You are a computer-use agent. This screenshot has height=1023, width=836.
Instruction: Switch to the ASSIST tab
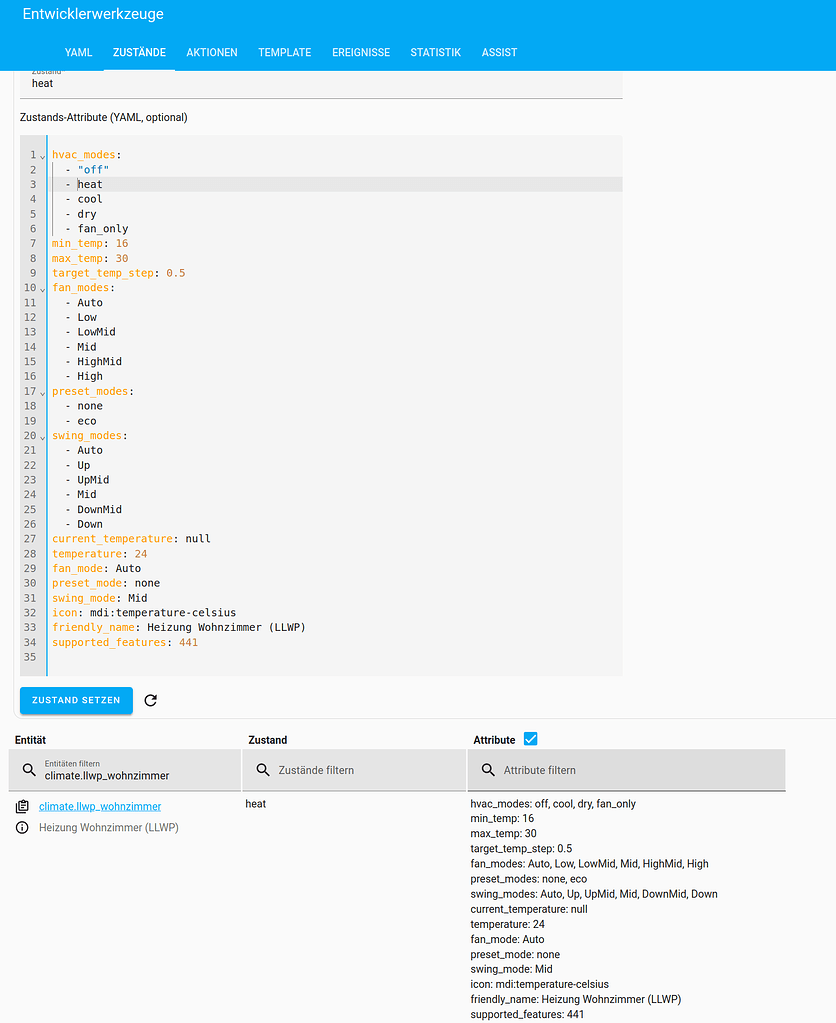499,52
